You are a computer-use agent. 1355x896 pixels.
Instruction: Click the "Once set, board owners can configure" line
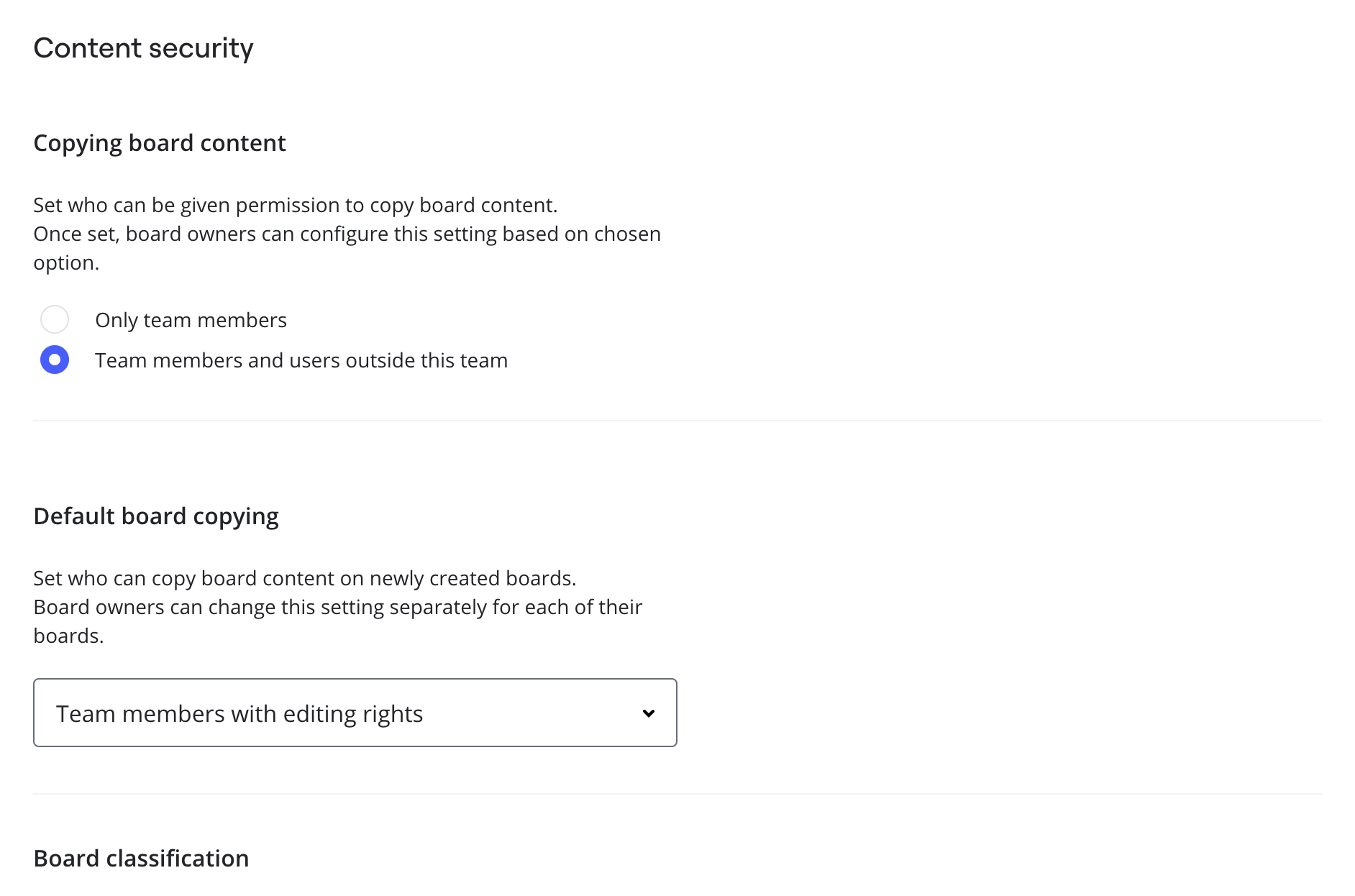point(347,234)
